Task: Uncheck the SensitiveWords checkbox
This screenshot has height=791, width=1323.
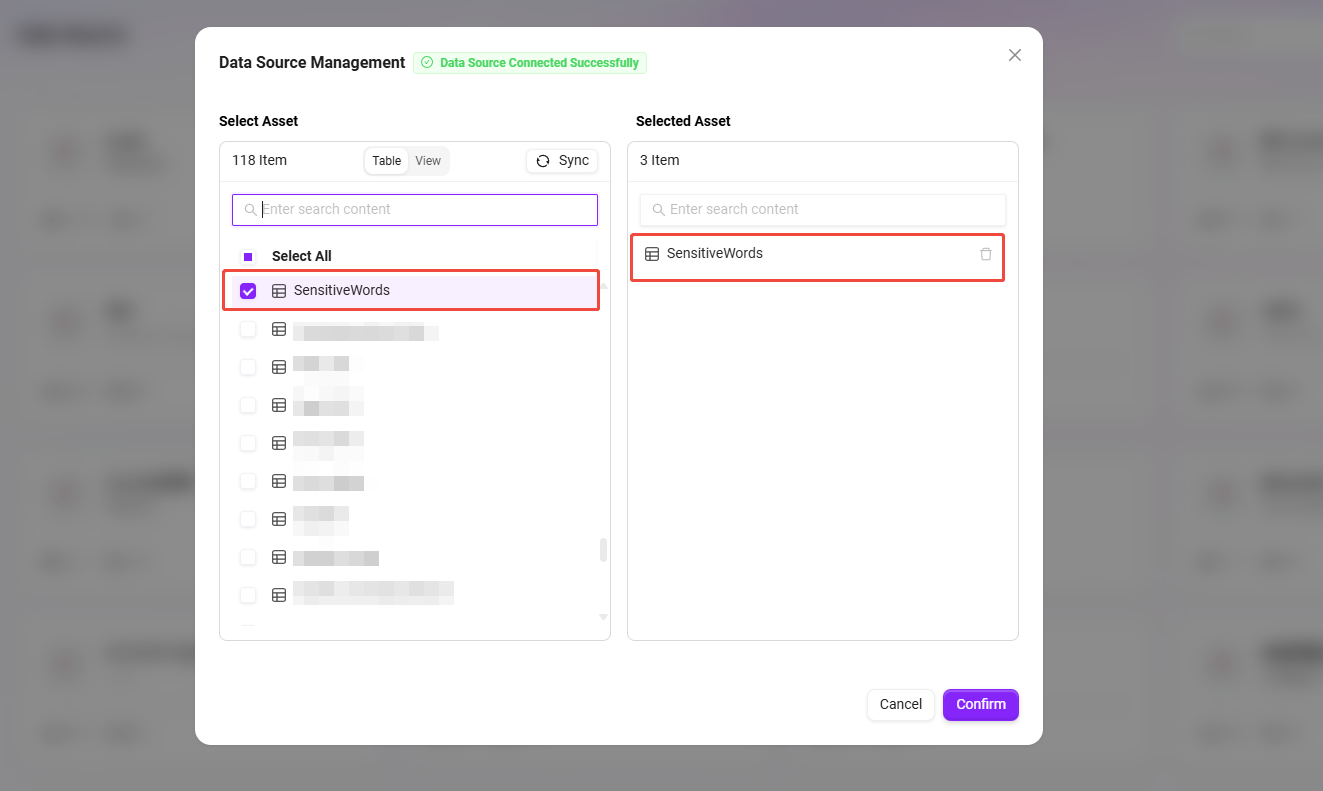Action: click(x=248, y=291)
